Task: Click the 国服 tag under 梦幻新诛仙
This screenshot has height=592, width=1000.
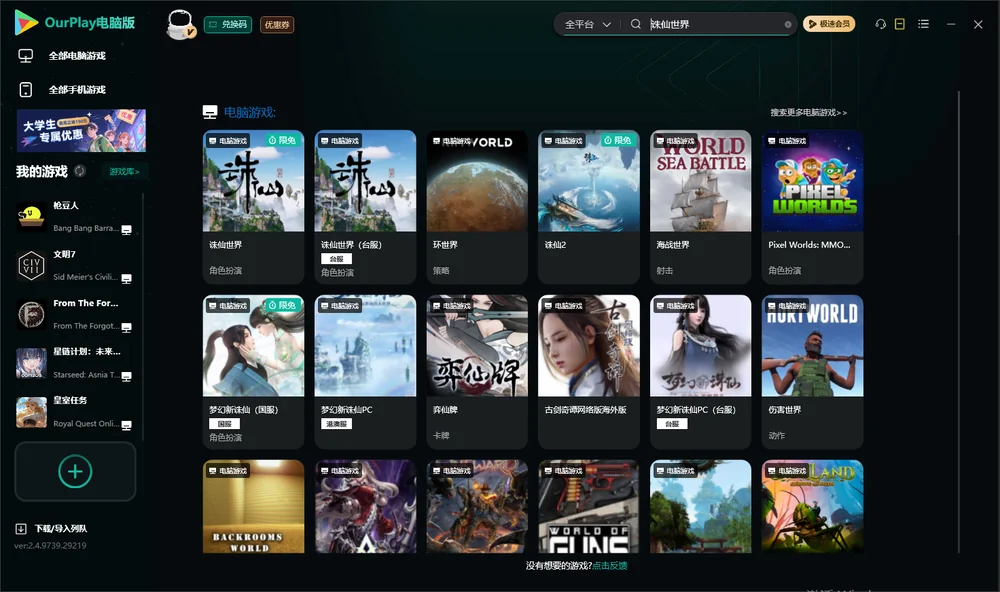Action: [224, 424]
